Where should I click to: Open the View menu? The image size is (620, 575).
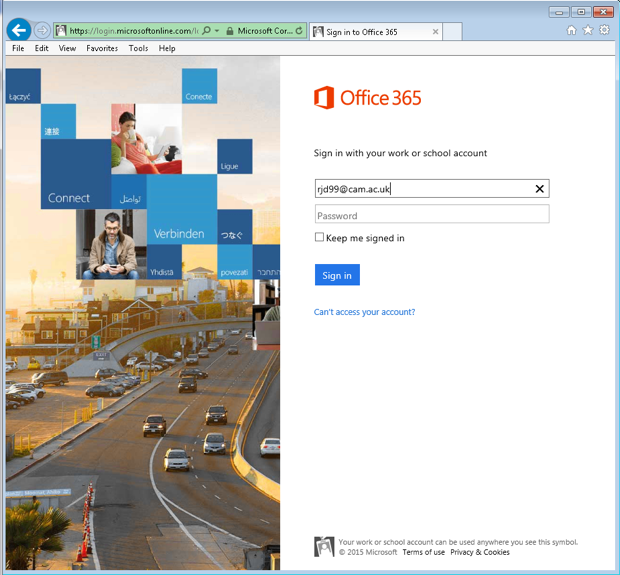tap(67, 48)
